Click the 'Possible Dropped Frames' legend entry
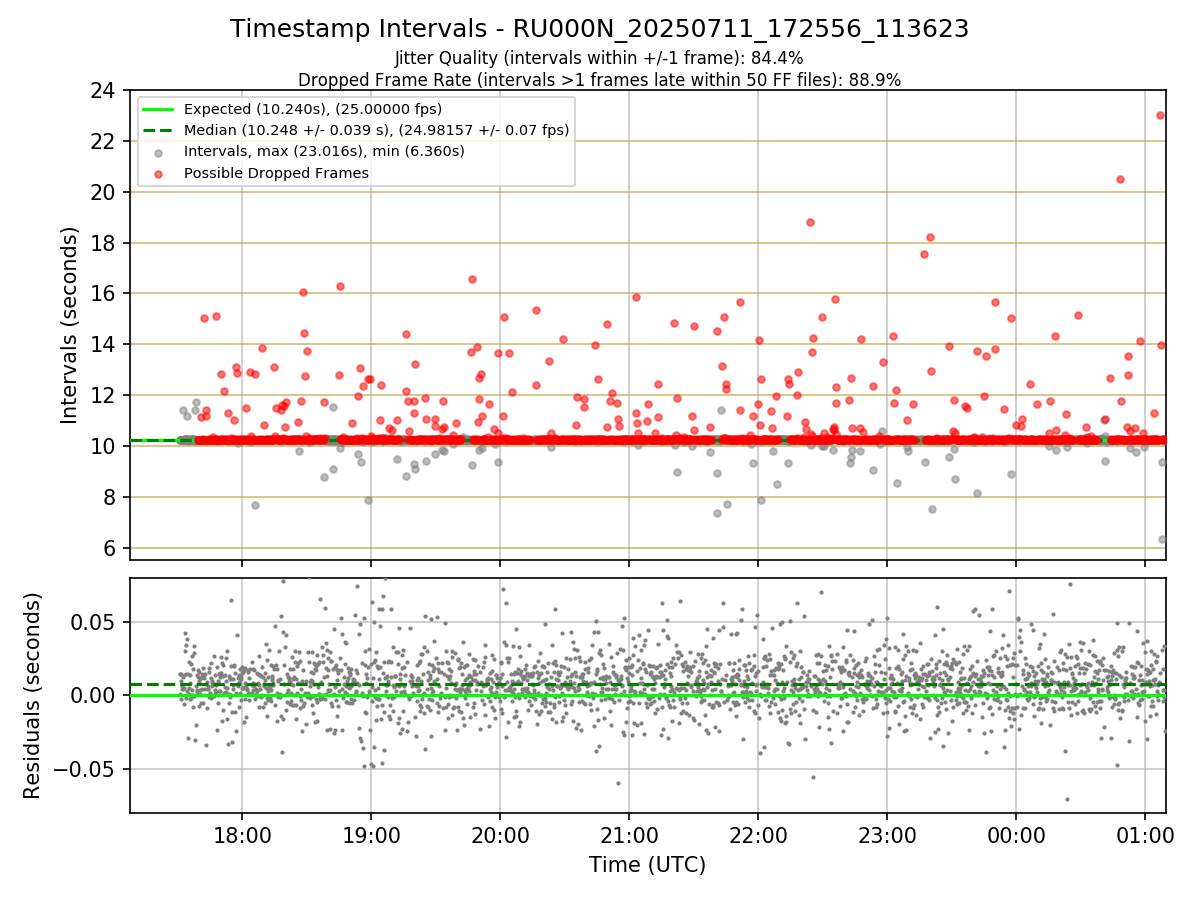The width and height of the screenshot is (1200, 900). click(276, 173)
